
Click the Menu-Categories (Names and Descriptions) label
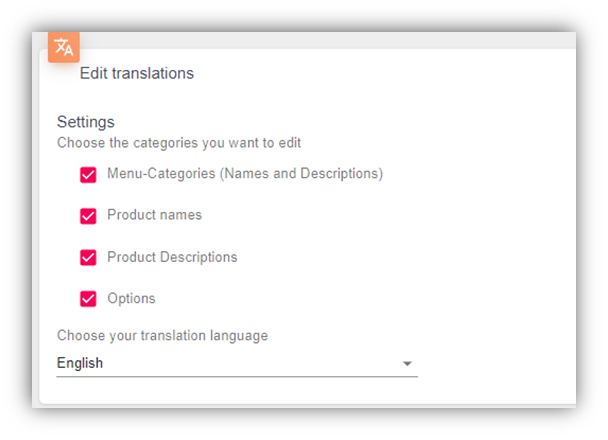(245, 174)
